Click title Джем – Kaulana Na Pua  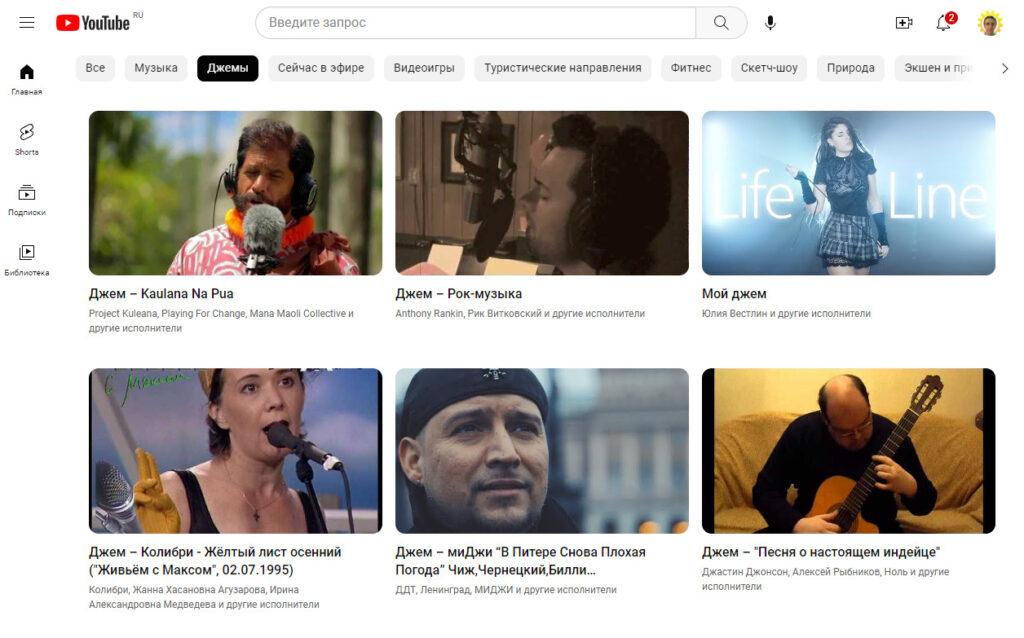(x=161, y=294)
